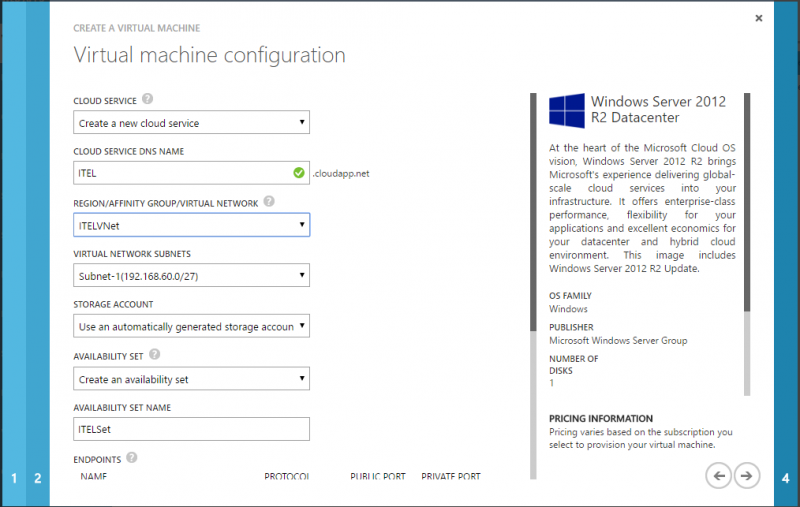Jump to wizard step 4
The width and height of the screenshot is (800, 507).
tap(786, 478)
